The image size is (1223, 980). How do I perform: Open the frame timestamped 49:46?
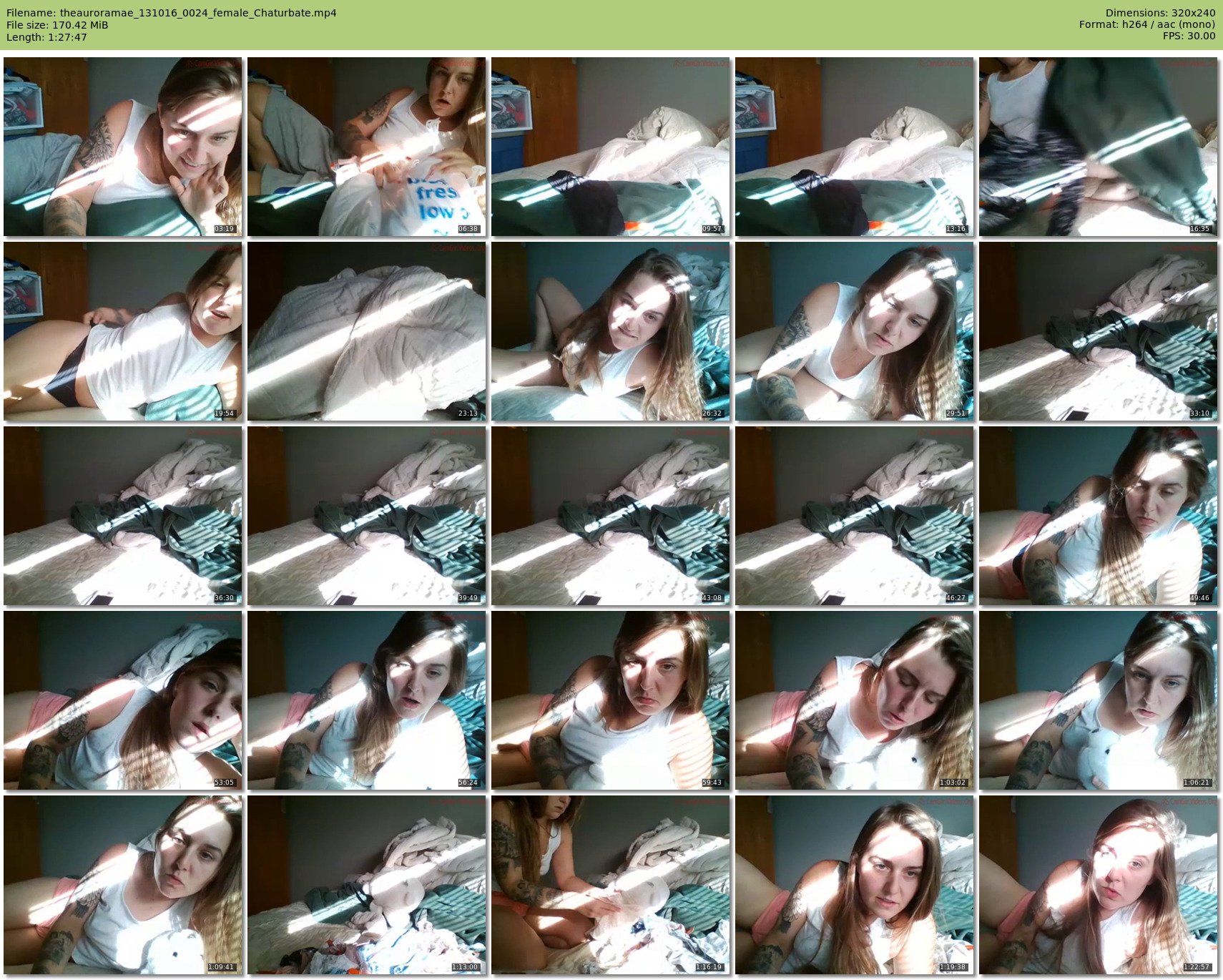click(x=1098, y=516)
